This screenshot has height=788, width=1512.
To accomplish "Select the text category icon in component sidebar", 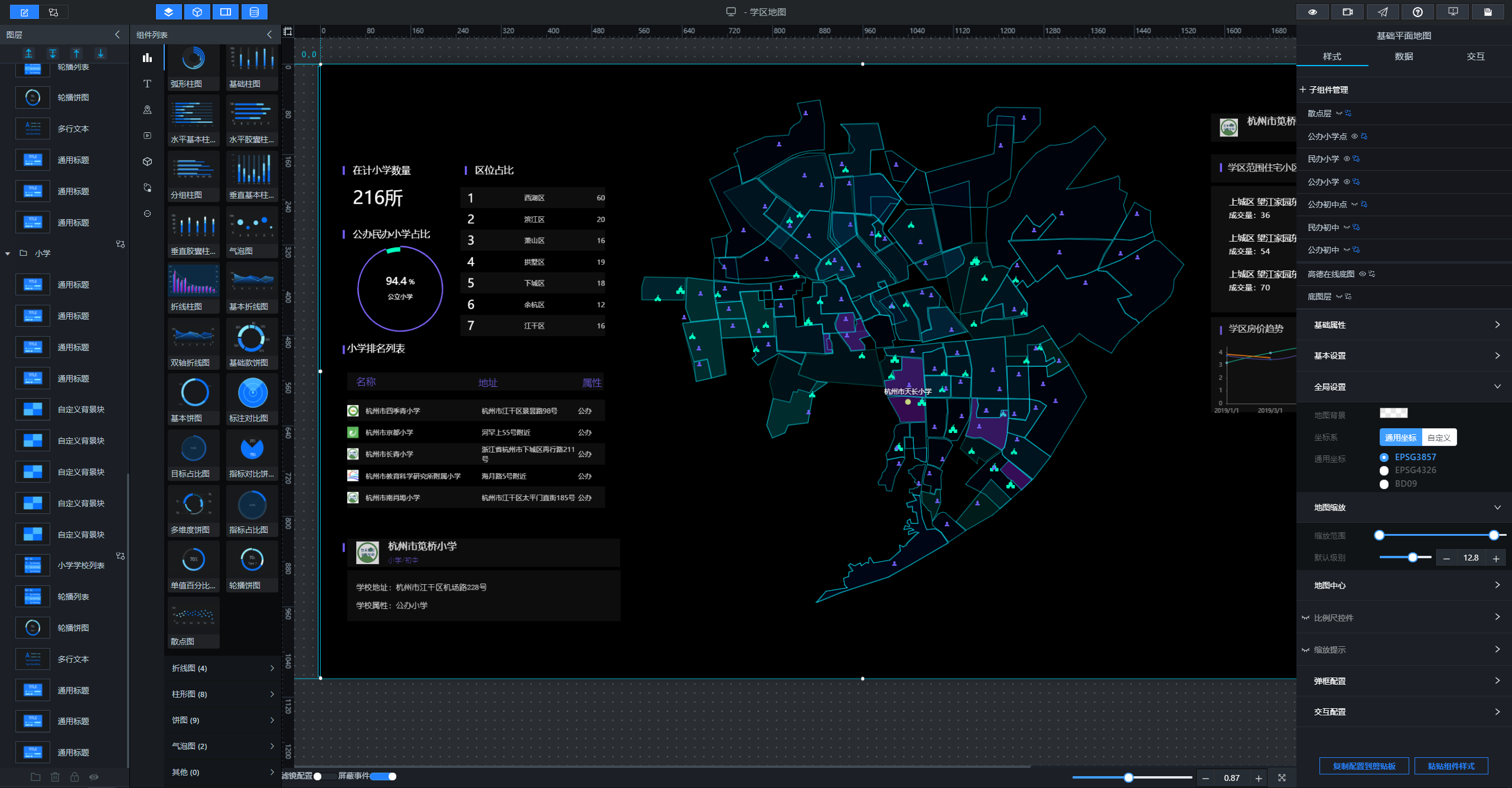I will pyautogui.click(x=147, y=84).
